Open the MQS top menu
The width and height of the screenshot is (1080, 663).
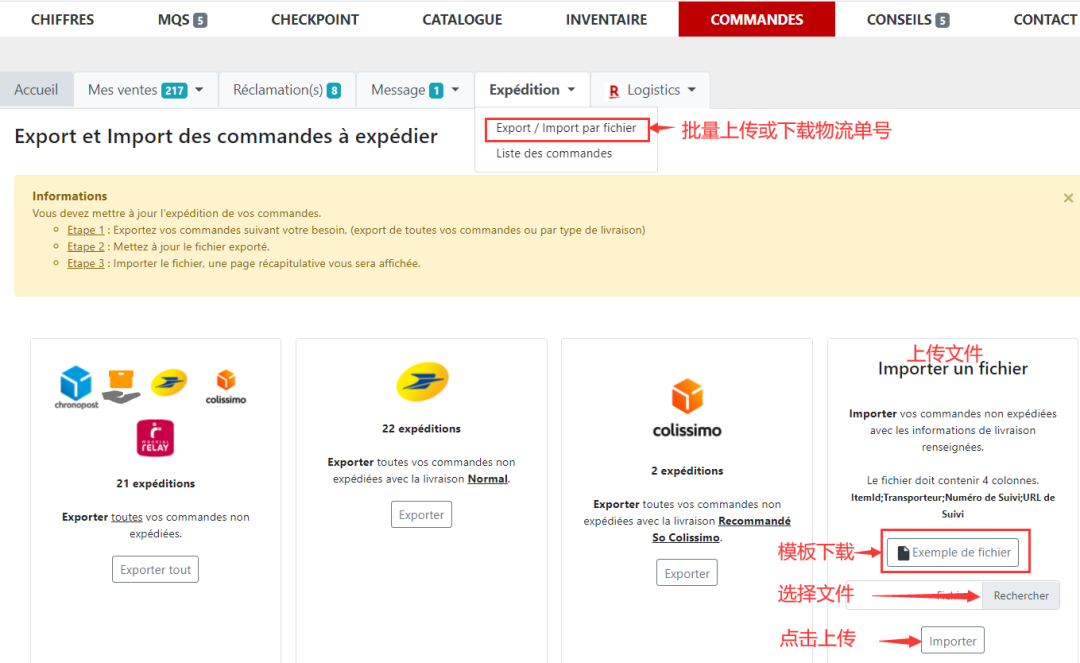tap(173, 19)
